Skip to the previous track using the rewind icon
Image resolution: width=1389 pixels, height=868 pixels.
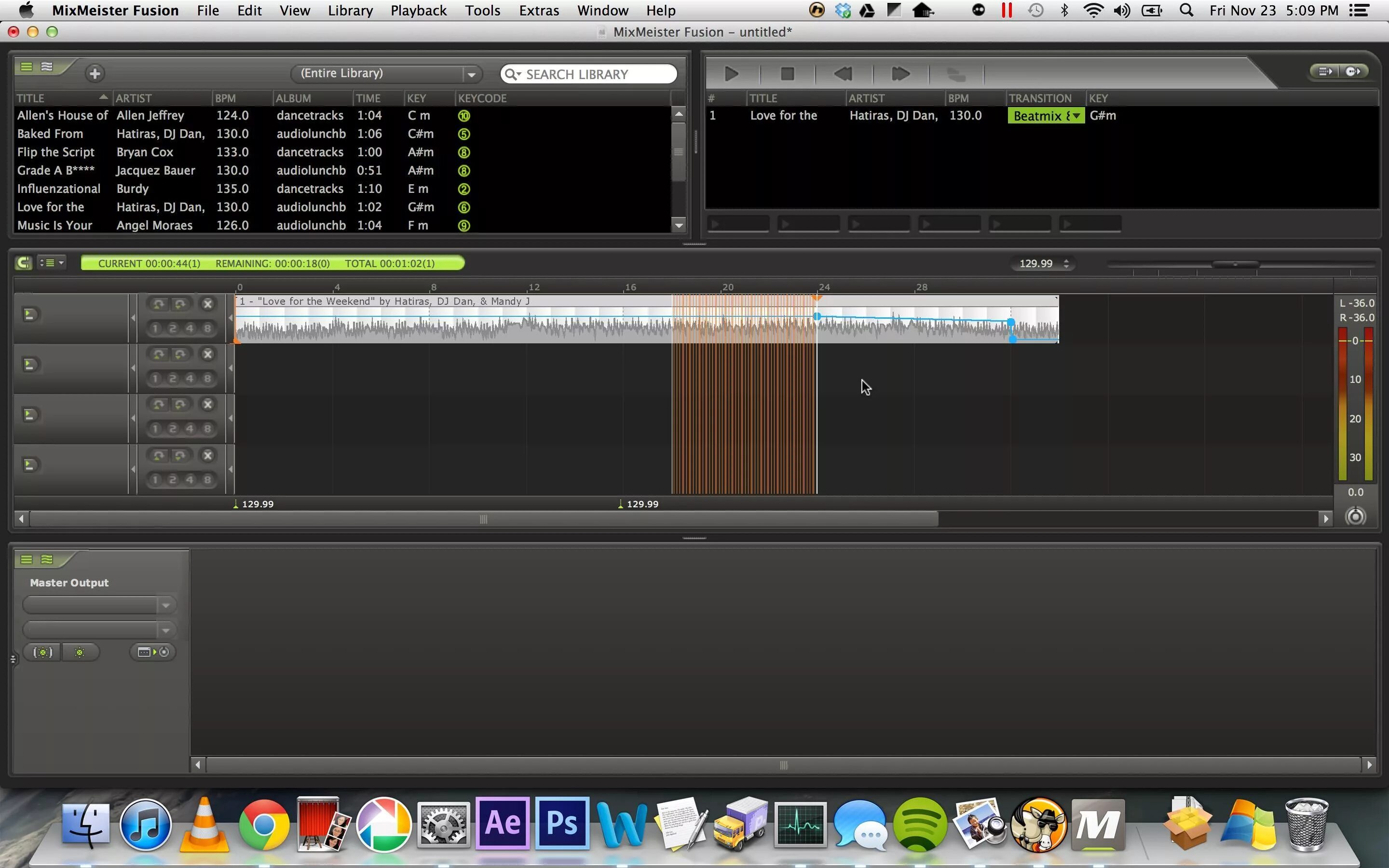point(843,73)
